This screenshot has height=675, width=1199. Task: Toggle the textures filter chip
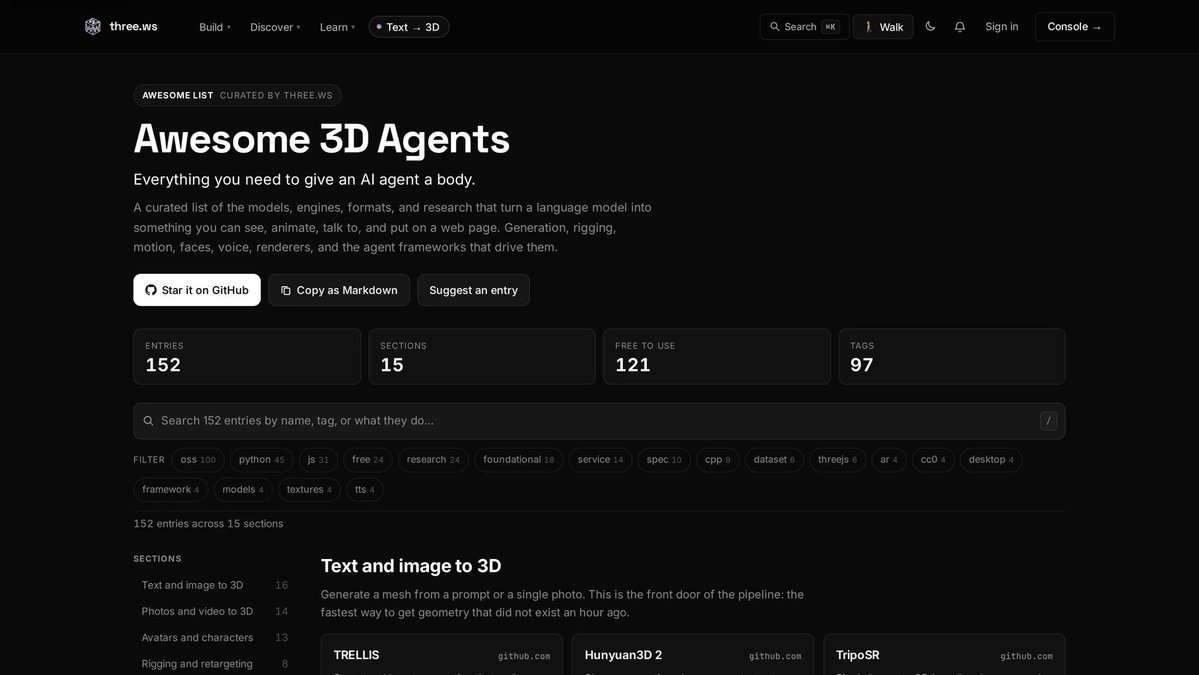(x=309, y=489)
